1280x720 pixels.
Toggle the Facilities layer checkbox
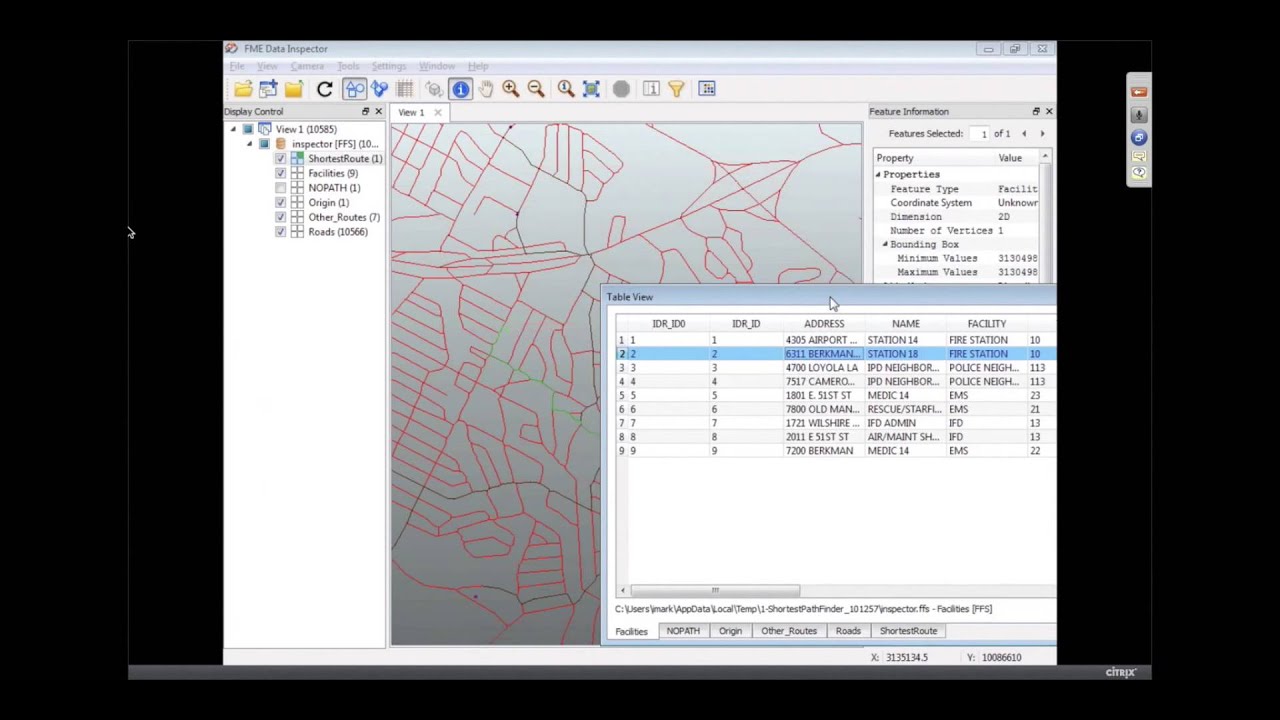click(280, 173)
